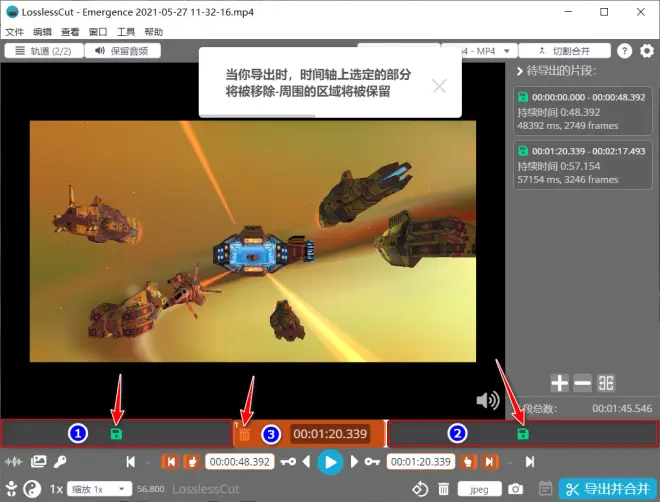Delete the source file via bottom trash icon
The image size is (660, 502).
[x=443, y=489]
